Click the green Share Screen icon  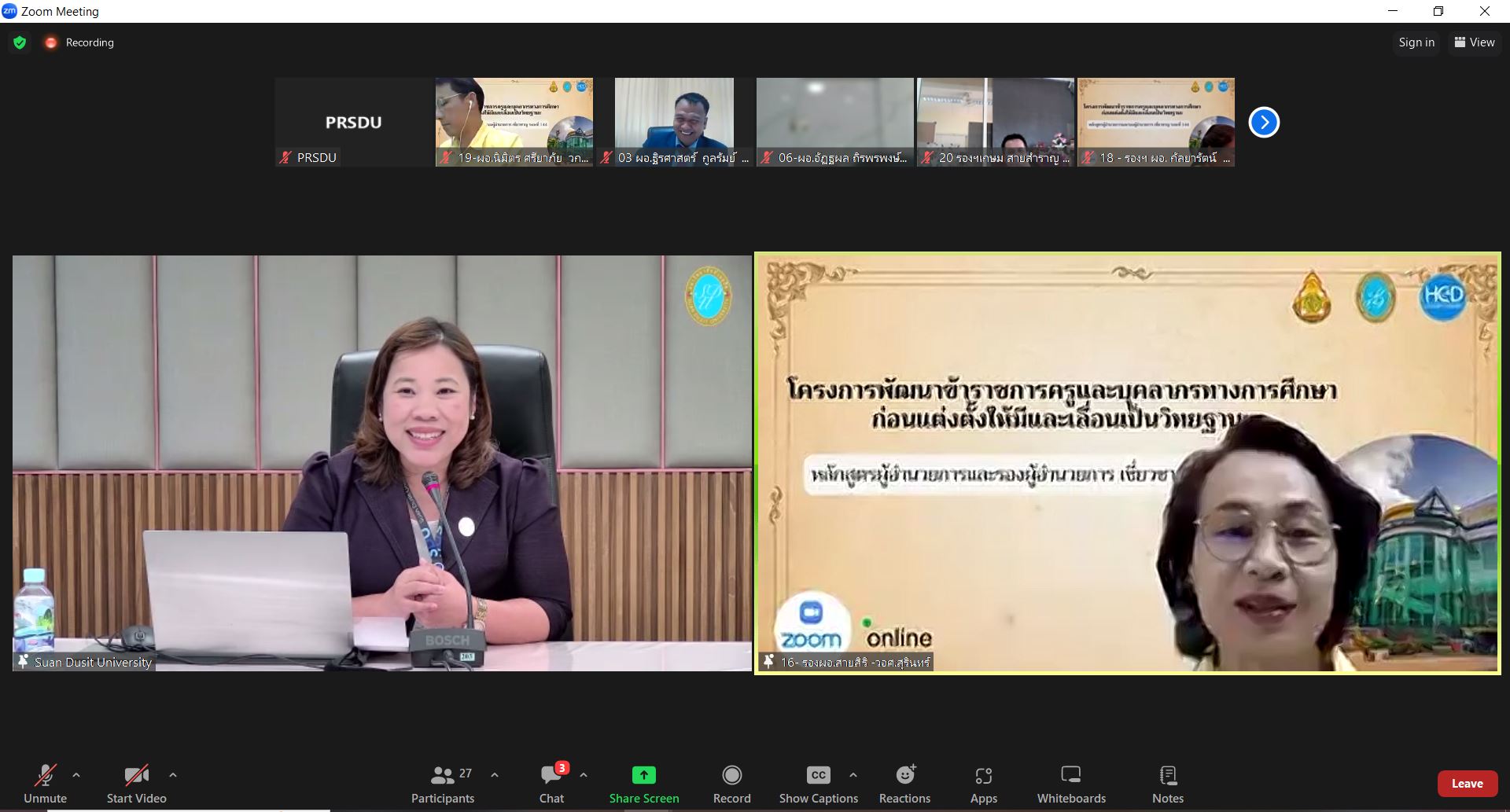(x=643, y=776)
